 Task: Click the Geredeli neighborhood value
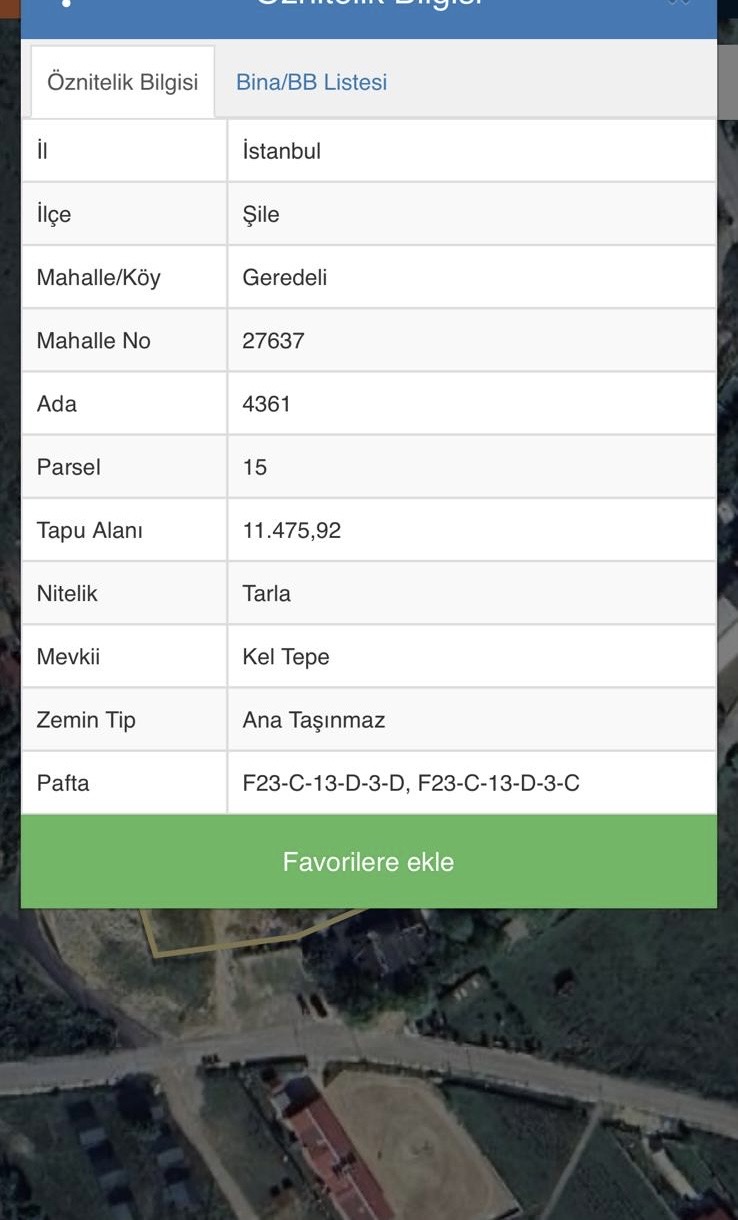284,277
